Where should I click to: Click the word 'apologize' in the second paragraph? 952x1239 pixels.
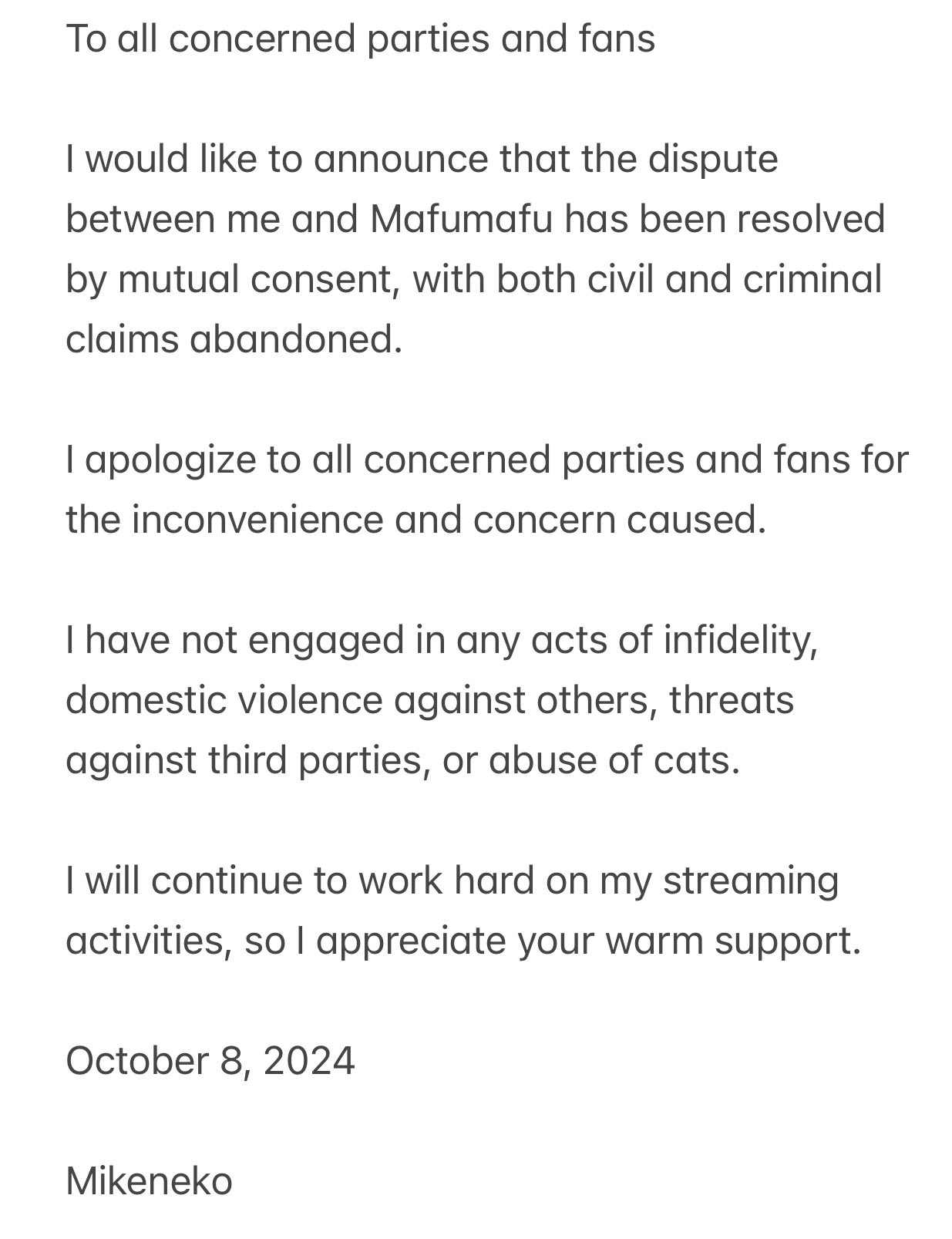(x=170, y=460)
